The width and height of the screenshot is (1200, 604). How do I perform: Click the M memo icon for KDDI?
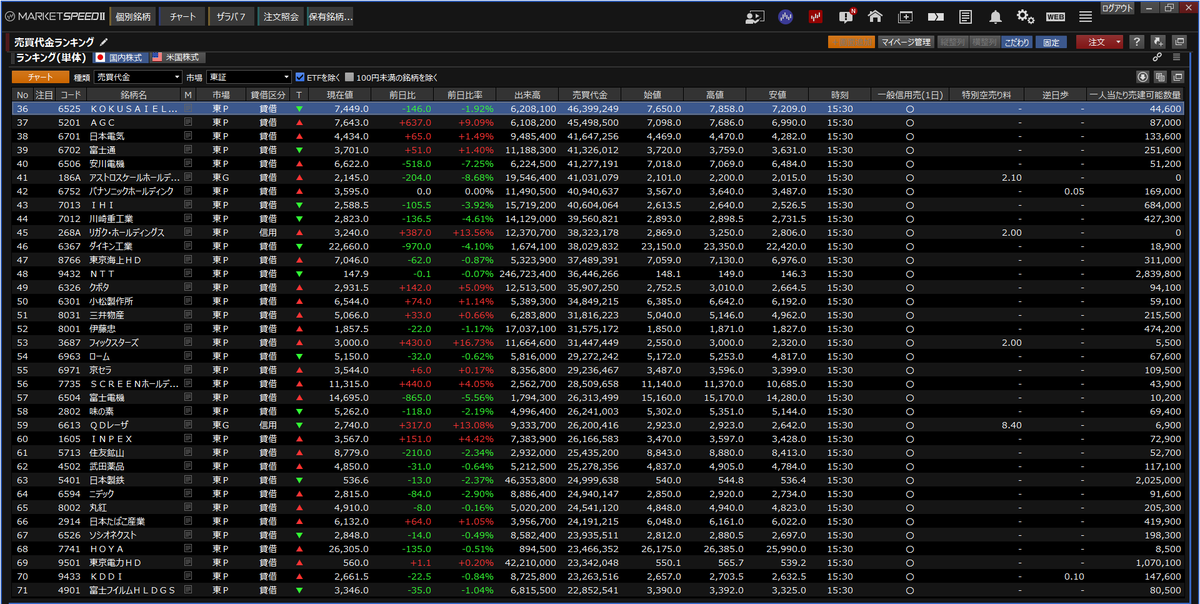click(188, 575)
